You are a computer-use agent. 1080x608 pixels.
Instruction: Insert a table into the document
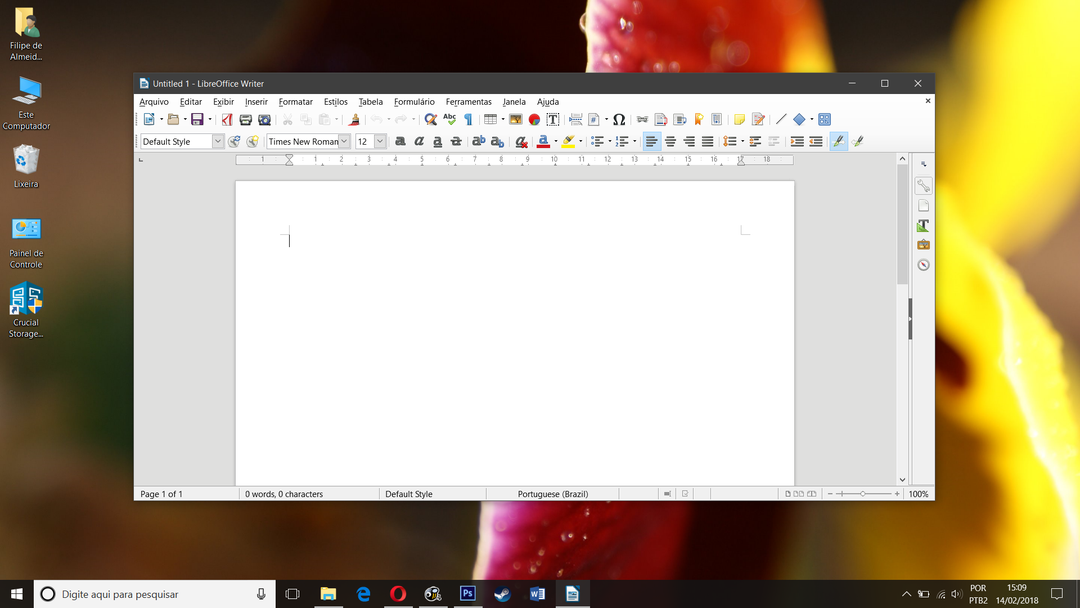pos(490,119)
